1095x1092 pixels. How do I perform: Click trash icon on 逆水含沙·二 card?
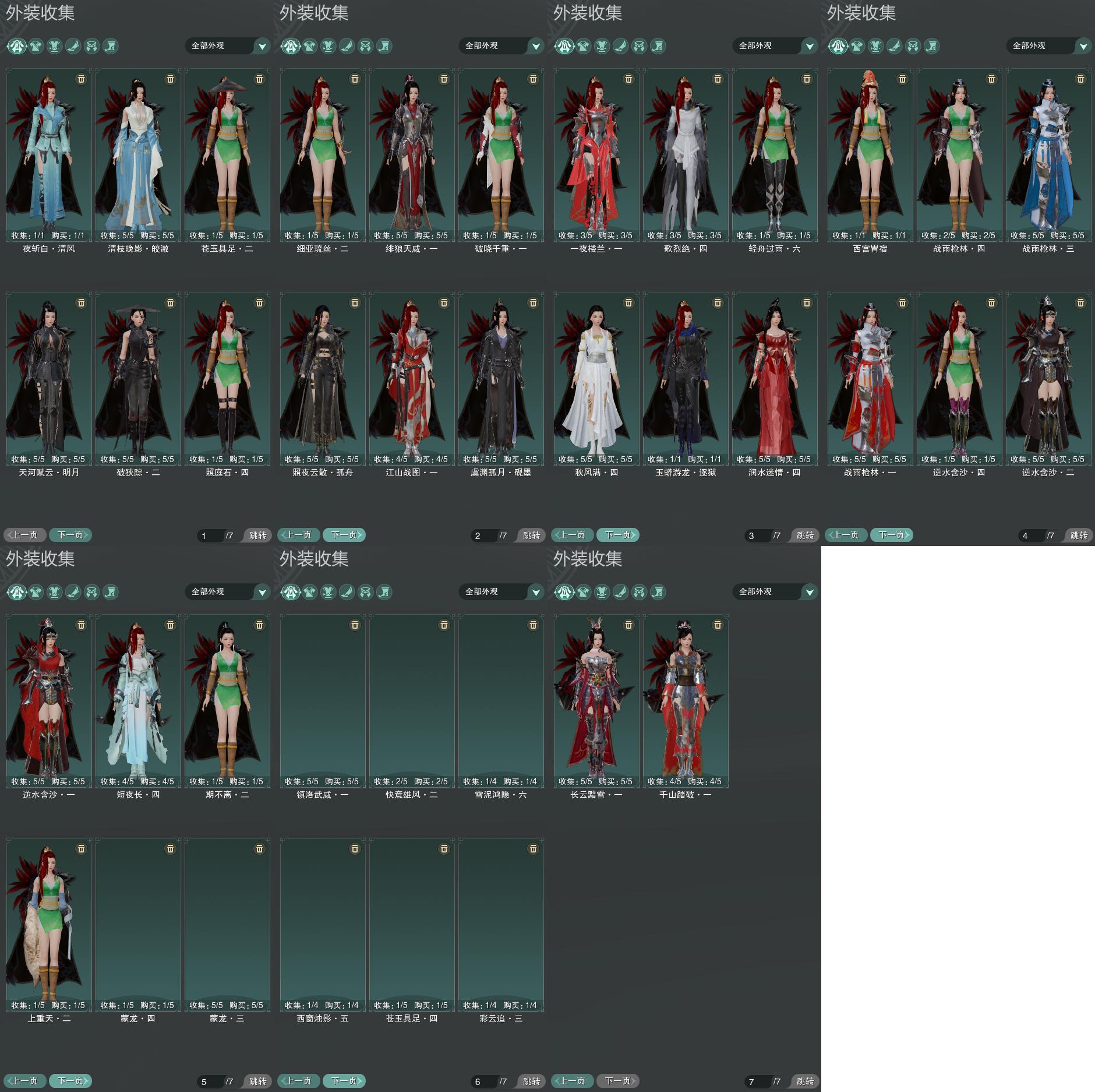coord(1080,302)
